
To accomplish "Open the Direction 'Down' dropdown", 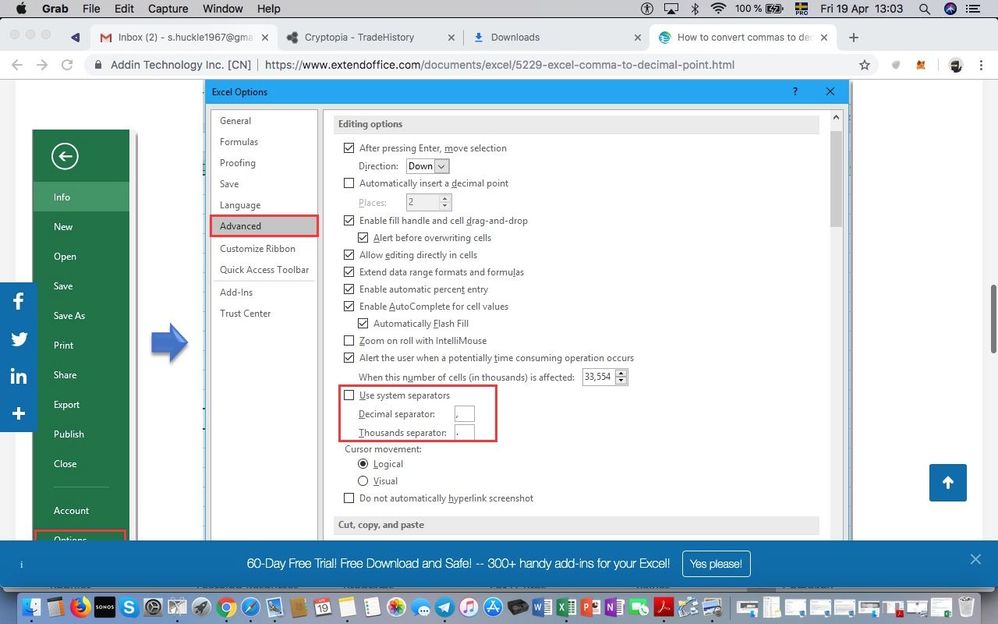I will point(427,166).
